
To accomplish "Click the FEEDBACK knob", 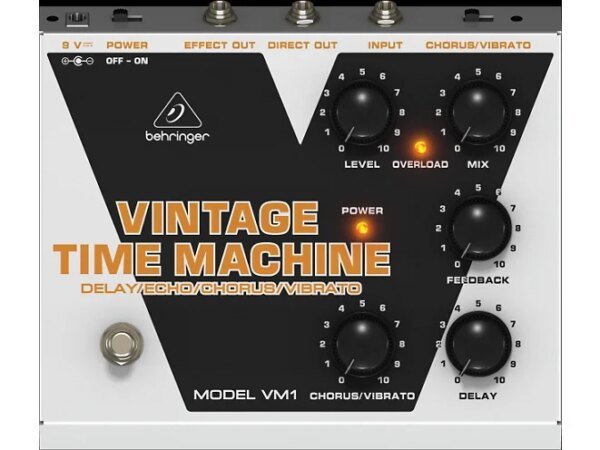I will 478,228.
